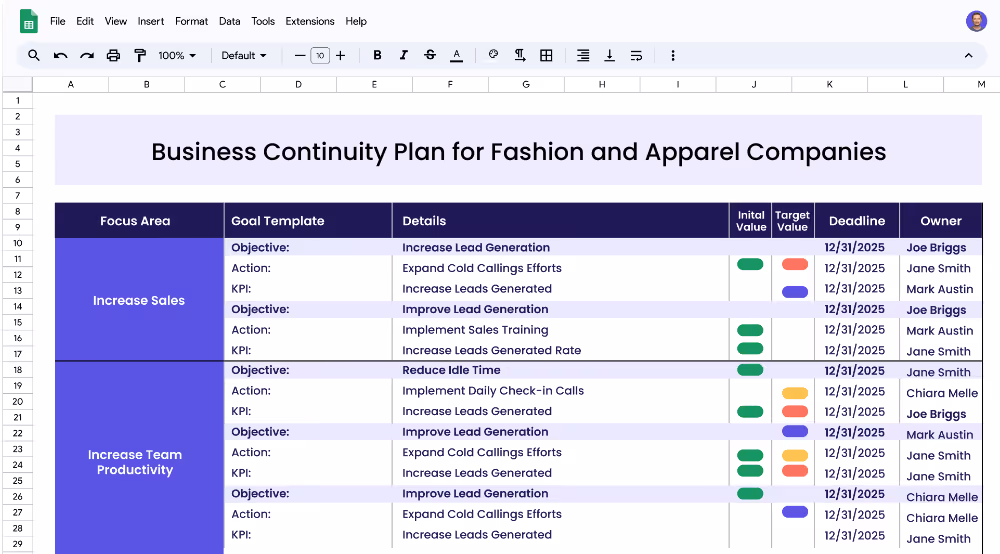The image size is (1000, 554).
Task: Toggle bold formatting
Action: [377, 56]
